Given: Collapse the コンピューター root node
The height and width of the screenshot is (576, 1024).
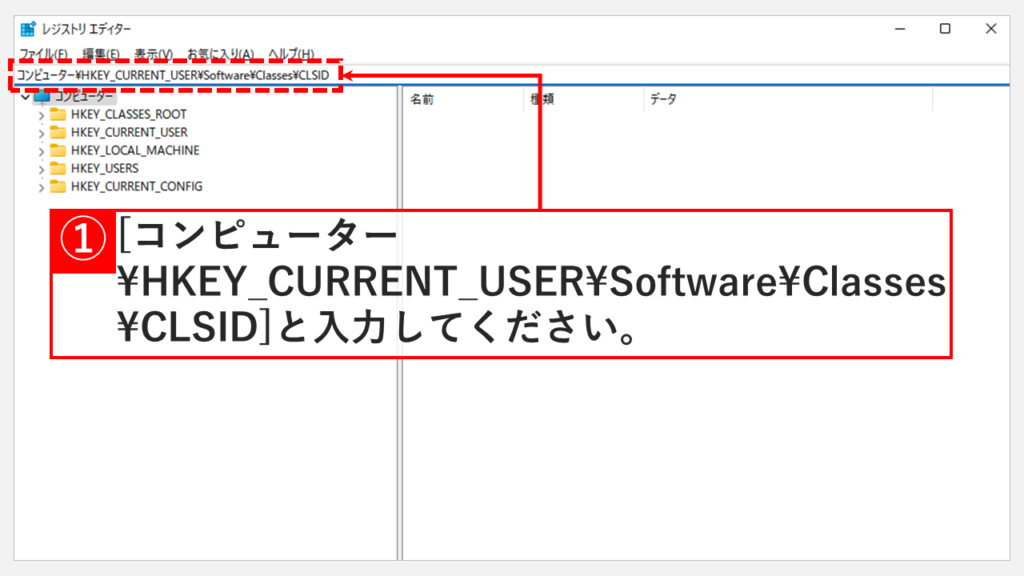Looking at the screenshot, I should [25, 97].
